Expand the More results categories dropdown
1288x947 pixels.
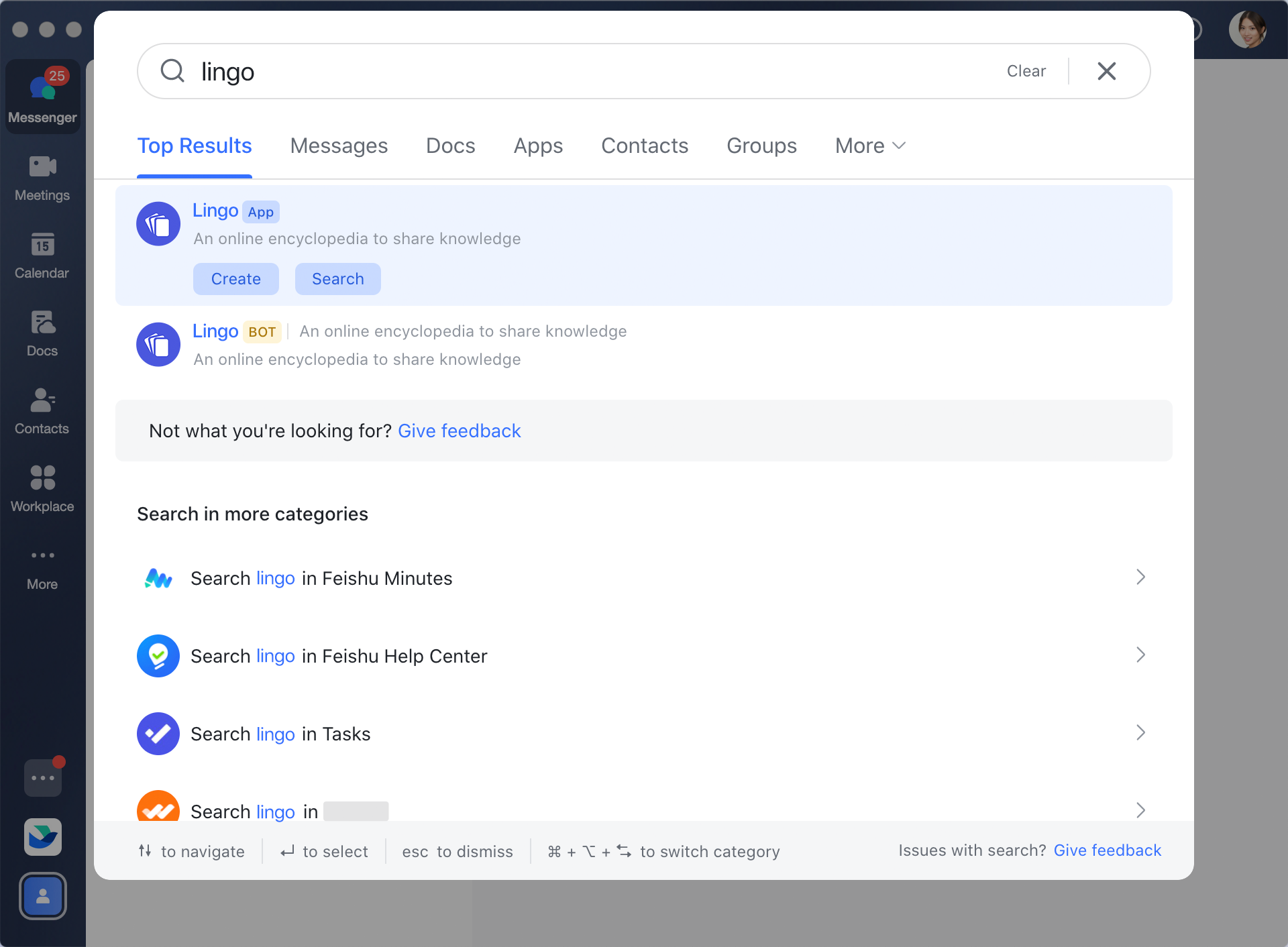point(869,146)
